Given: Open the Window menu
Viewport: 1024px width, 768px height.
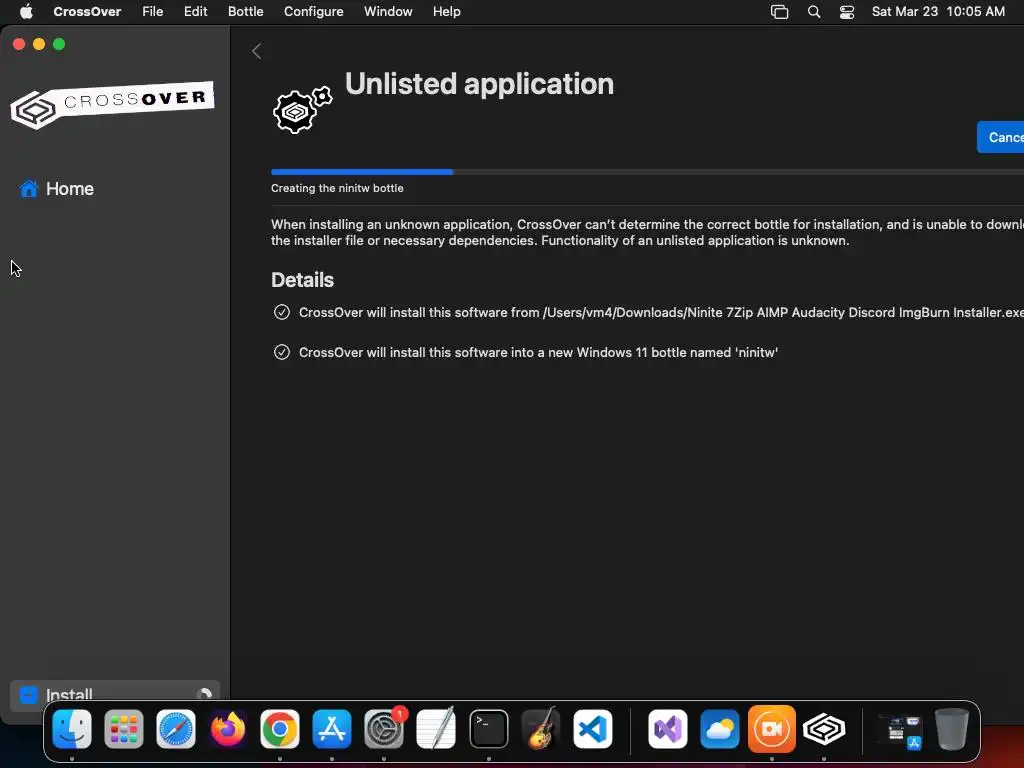Looking at the screenshot, I should coord(388,11).
